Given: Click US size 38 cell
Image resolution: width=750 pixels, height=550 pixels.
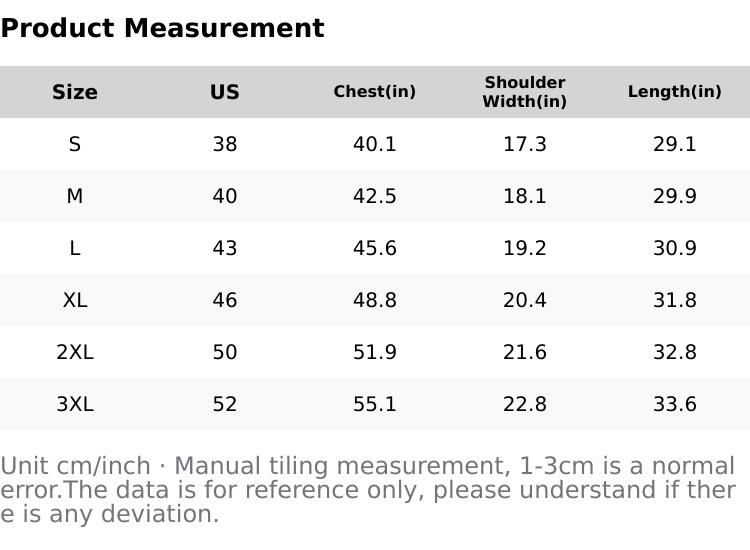Looking at the screenshot, I should pyautogui.click(x=225, y=144).
